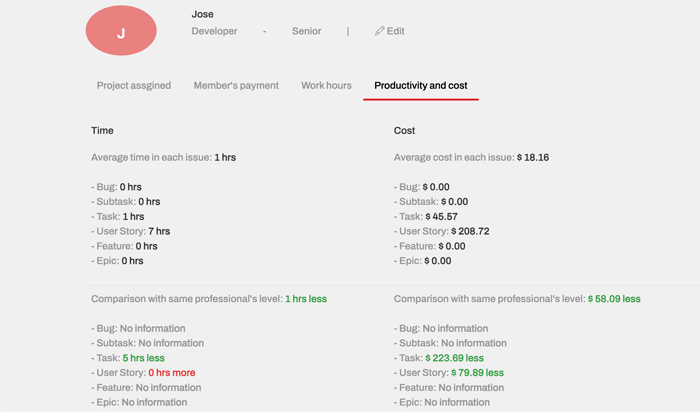The height and width of the screenshot is (412, 700).
Task: Click the green 1 hrs less comparison
Action: (306, 299)
